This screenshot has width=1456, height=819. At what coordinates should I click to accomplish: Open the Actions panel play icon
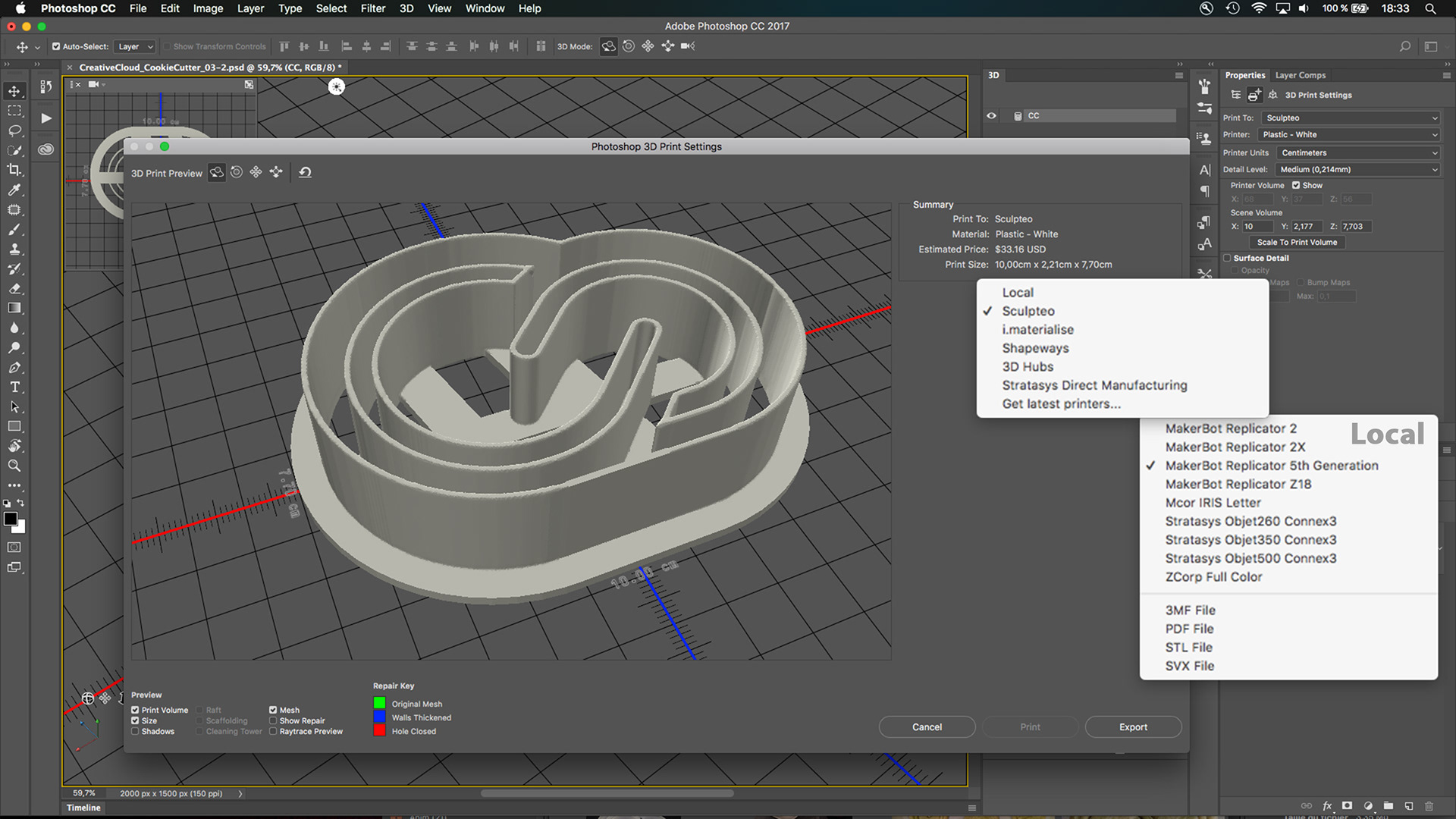coord(46,118)
